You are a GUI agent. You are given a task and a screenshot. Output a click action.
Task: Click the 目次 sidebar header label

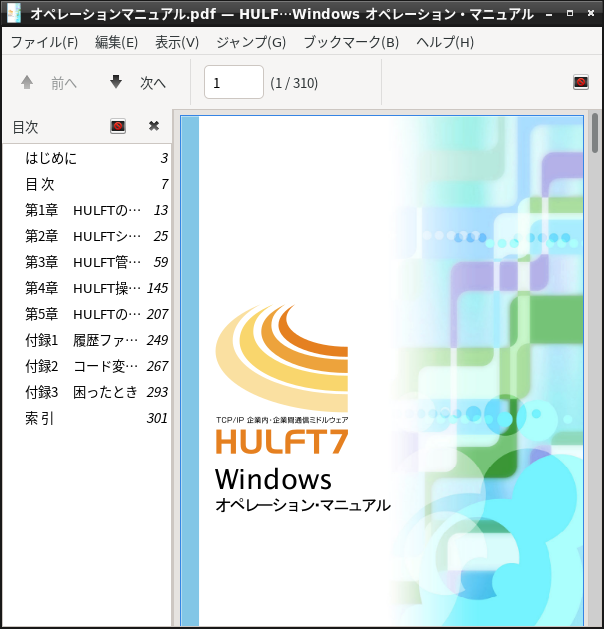point(25,127)
